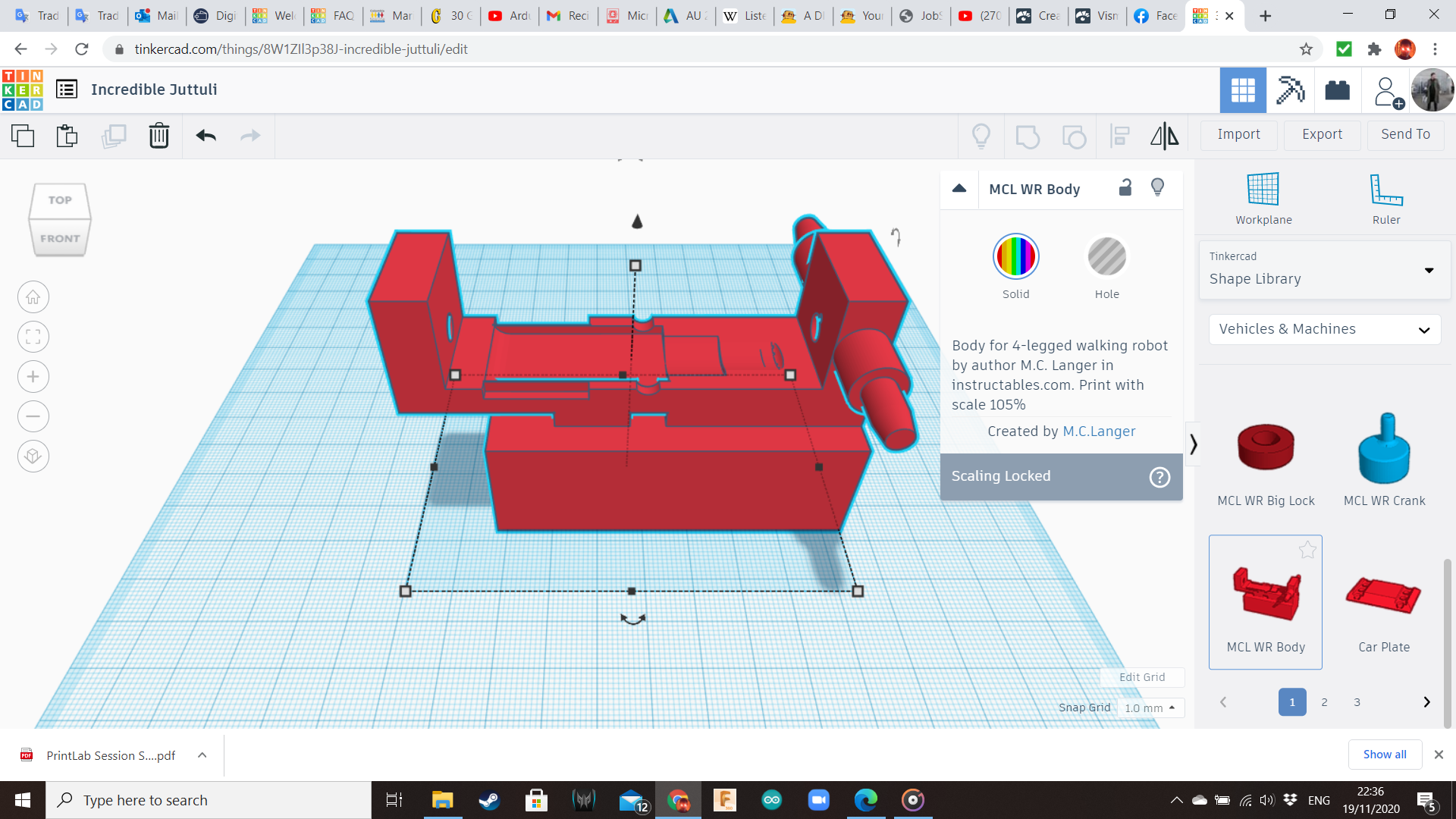Open the Tinkercad Shape Library dropdown
The image size is (1456, 819).
point(1324,269)
